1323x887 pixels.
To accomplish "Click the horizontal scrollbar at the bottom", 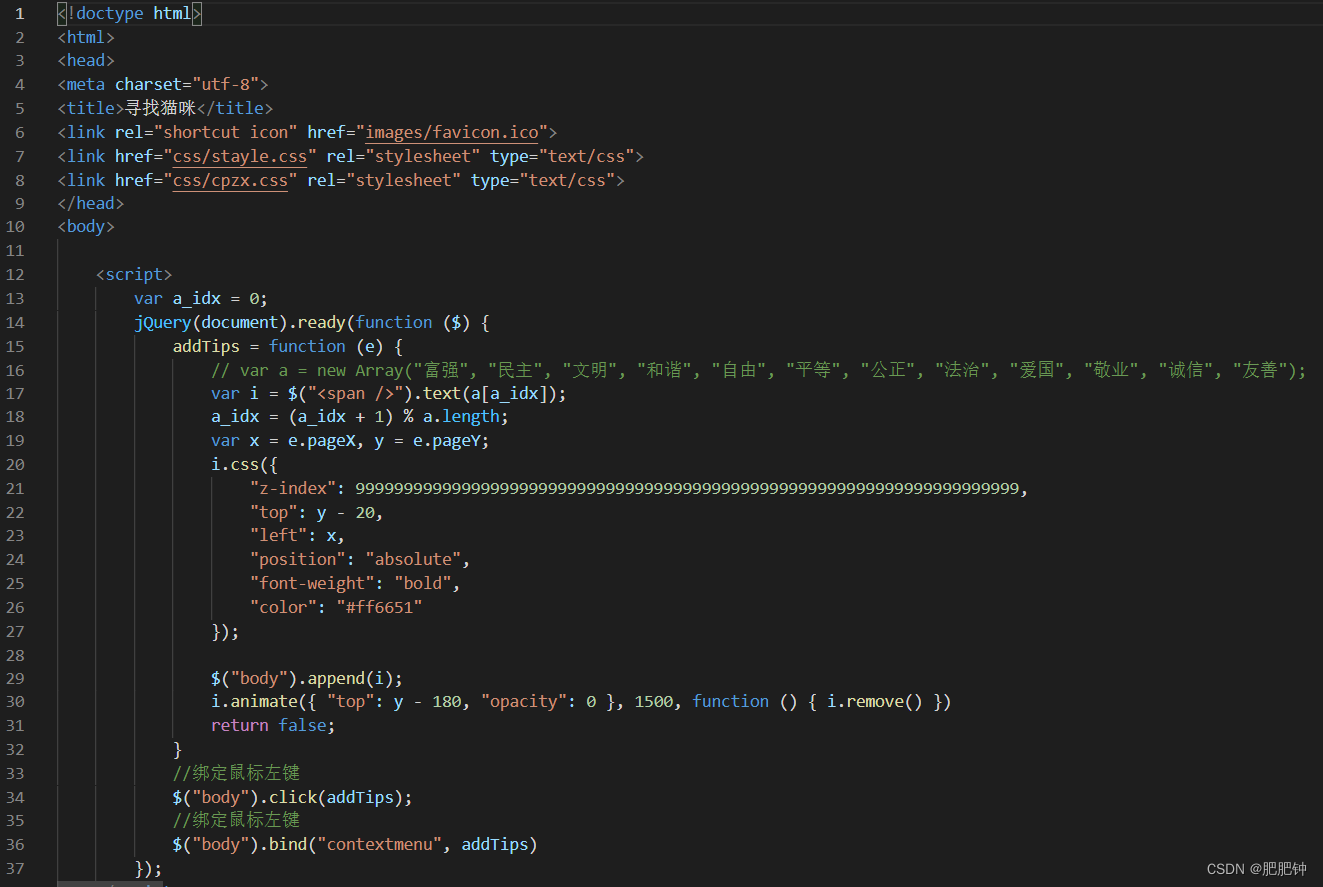I will pyautogui.click(x=110, y=884).
